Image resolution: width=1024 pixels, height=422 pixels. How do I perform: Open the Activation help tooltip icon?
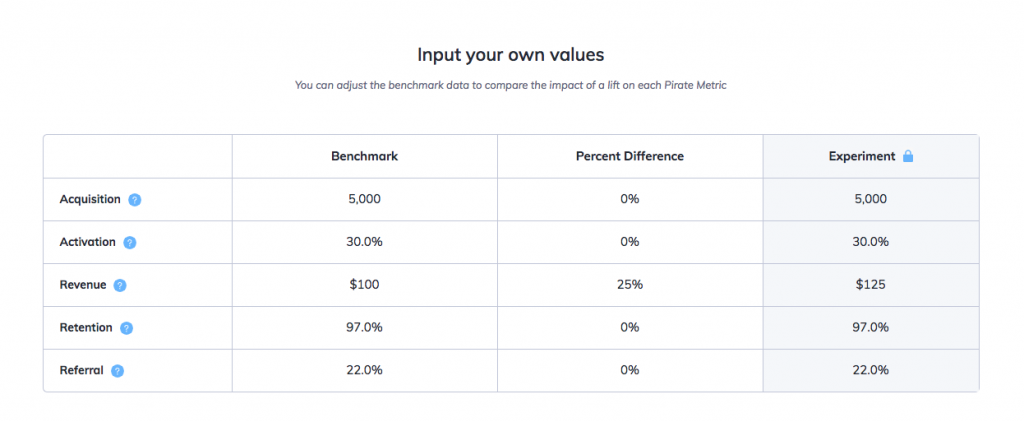click(130, 242)
